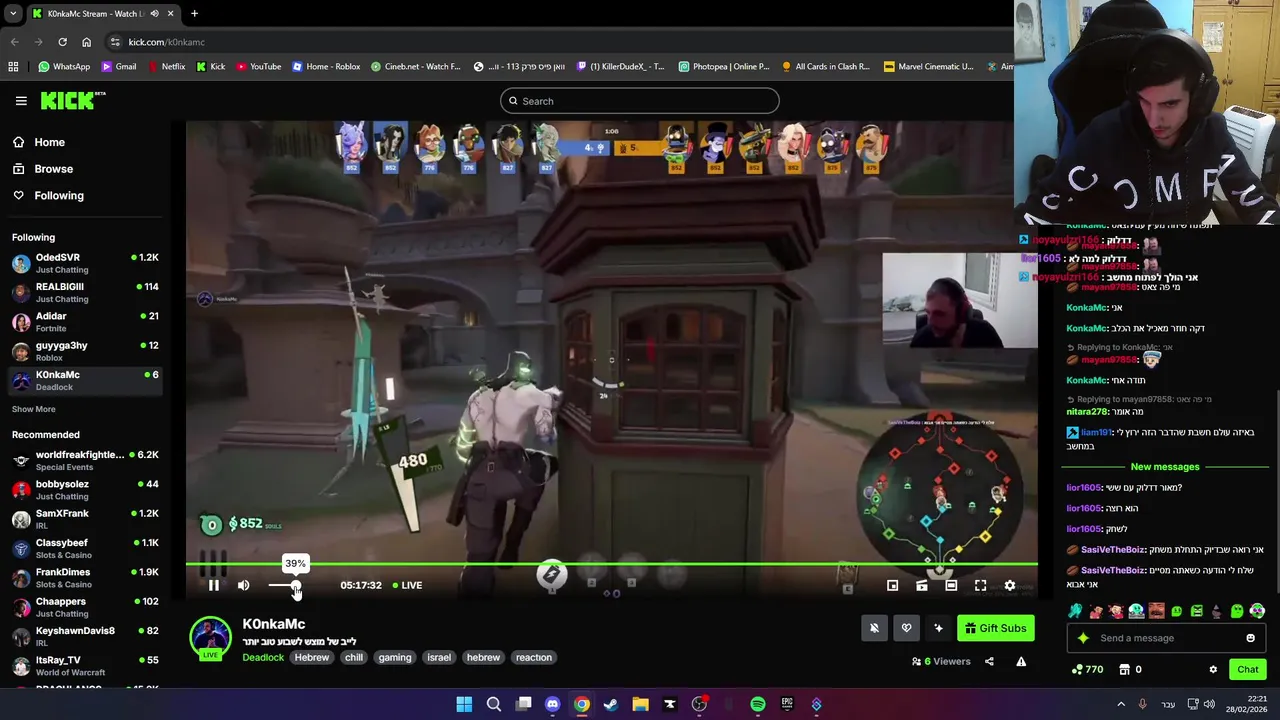Click the Hebrew language tag
Image resolution: width=1280 pixels, height=720 pixels.
pos(312,657)
